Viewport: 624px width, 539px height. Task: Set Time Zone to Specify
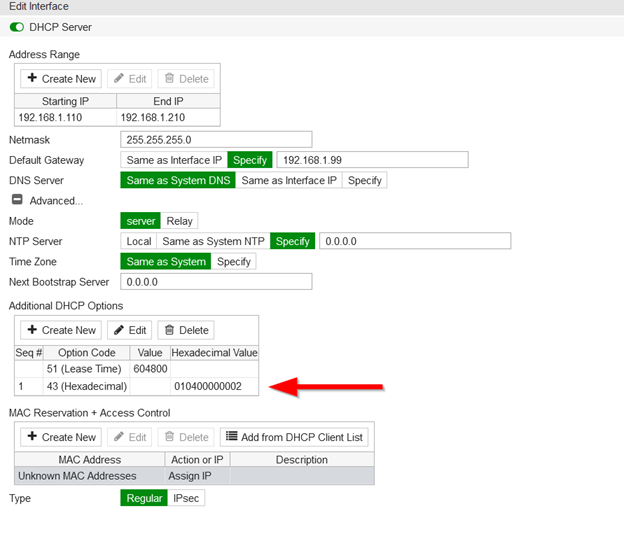point(234,261)
